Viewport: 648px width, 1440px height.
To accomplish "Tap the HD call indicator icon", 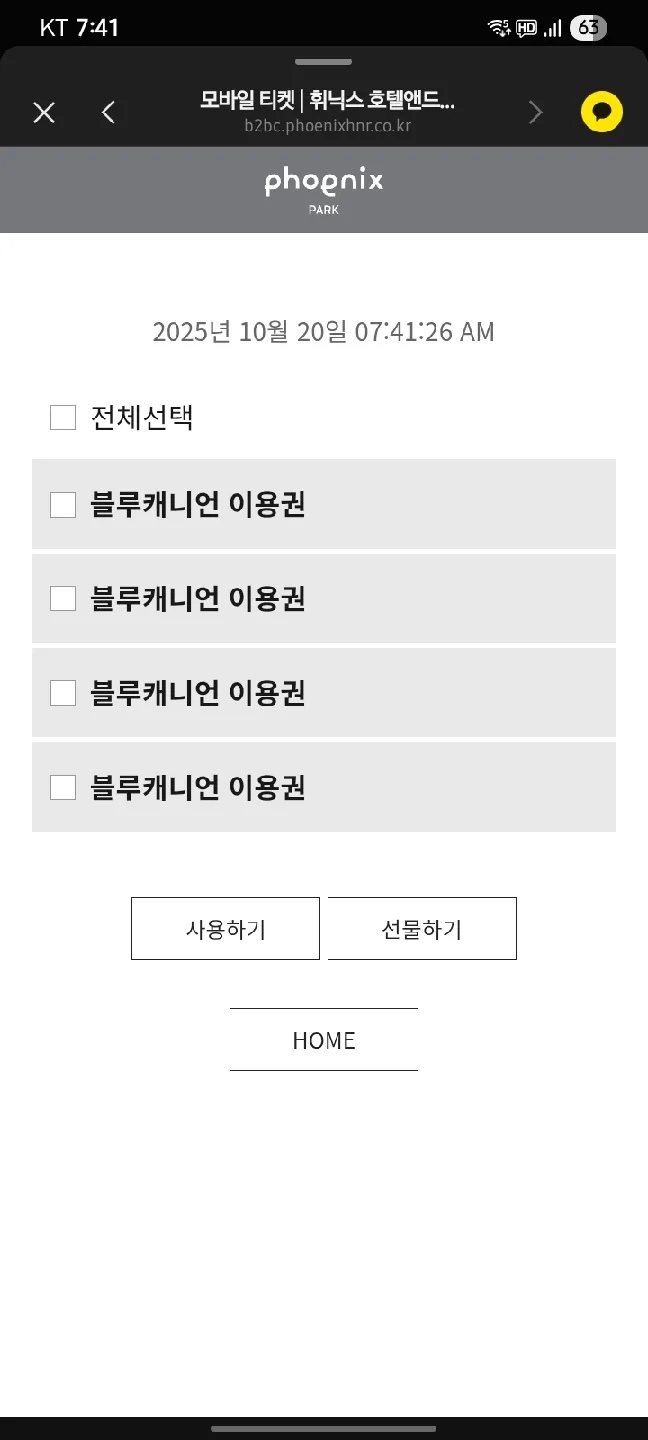I will 526,28.
